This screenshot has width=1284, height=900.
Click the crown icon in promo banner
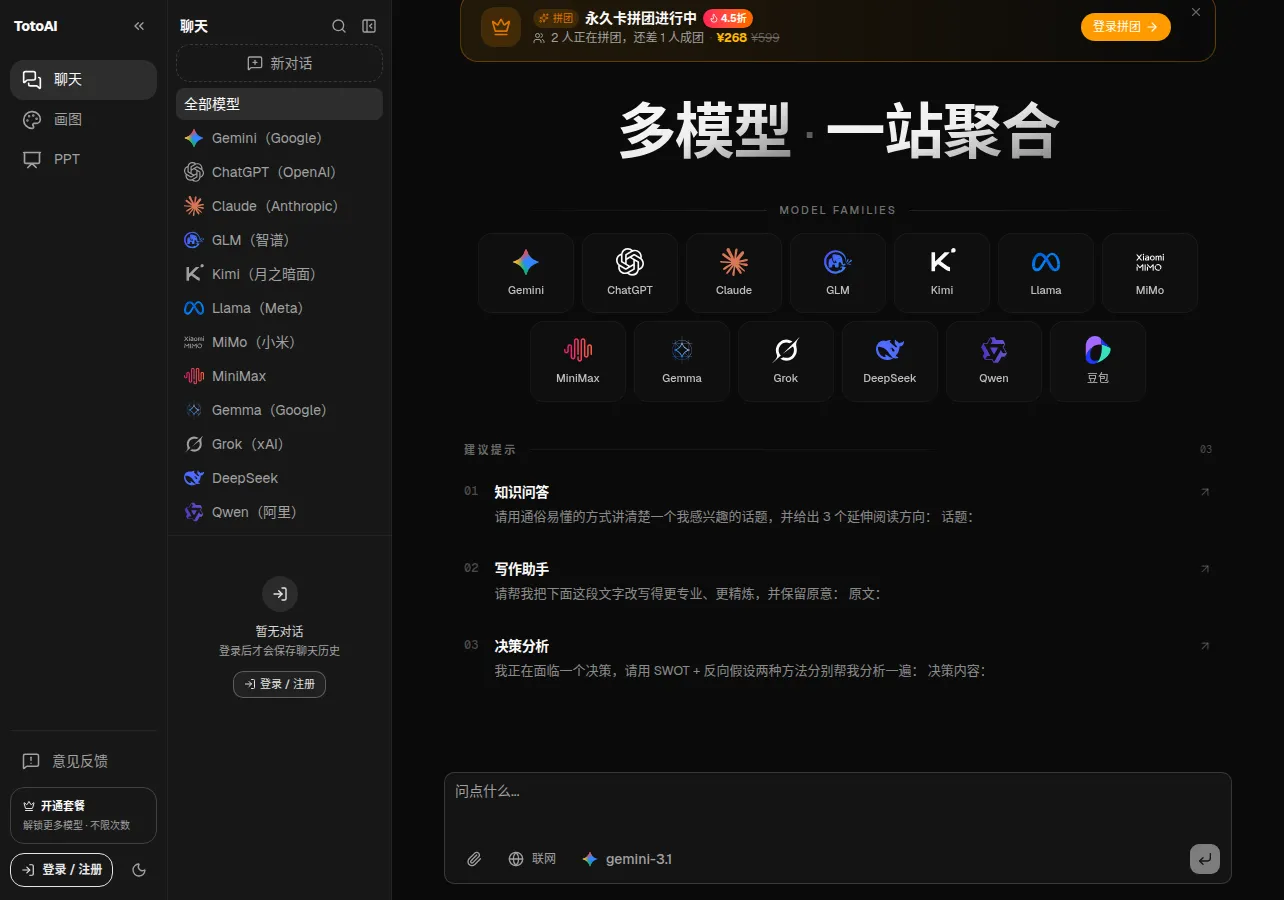coord(501,27)
